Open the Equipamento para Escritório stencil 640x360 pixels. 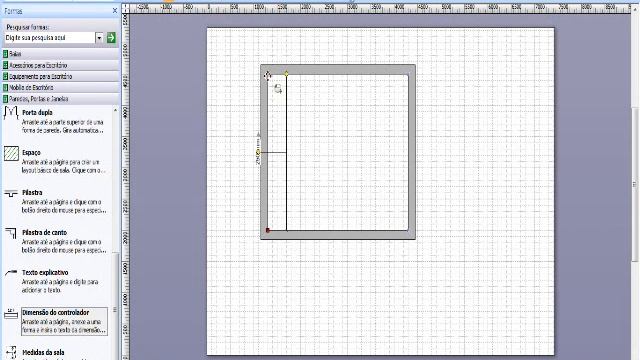click(x=60, y=76)
